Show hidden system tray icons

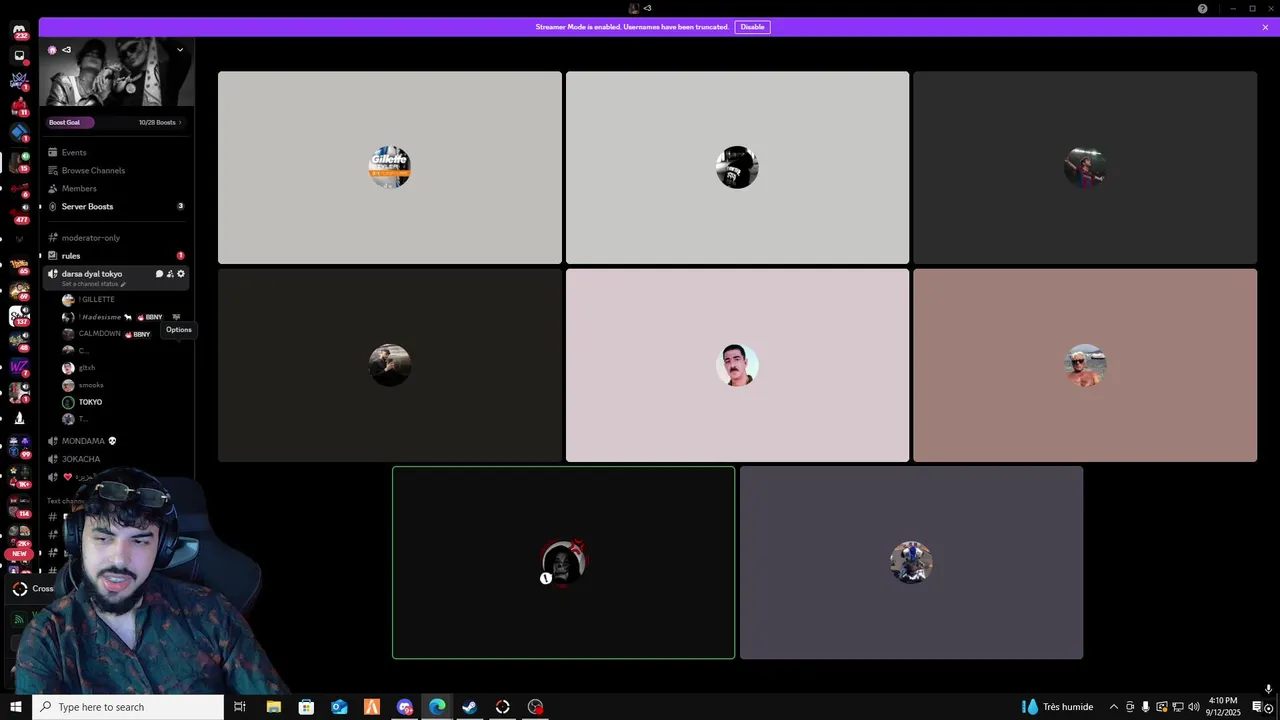[1114, 707]
